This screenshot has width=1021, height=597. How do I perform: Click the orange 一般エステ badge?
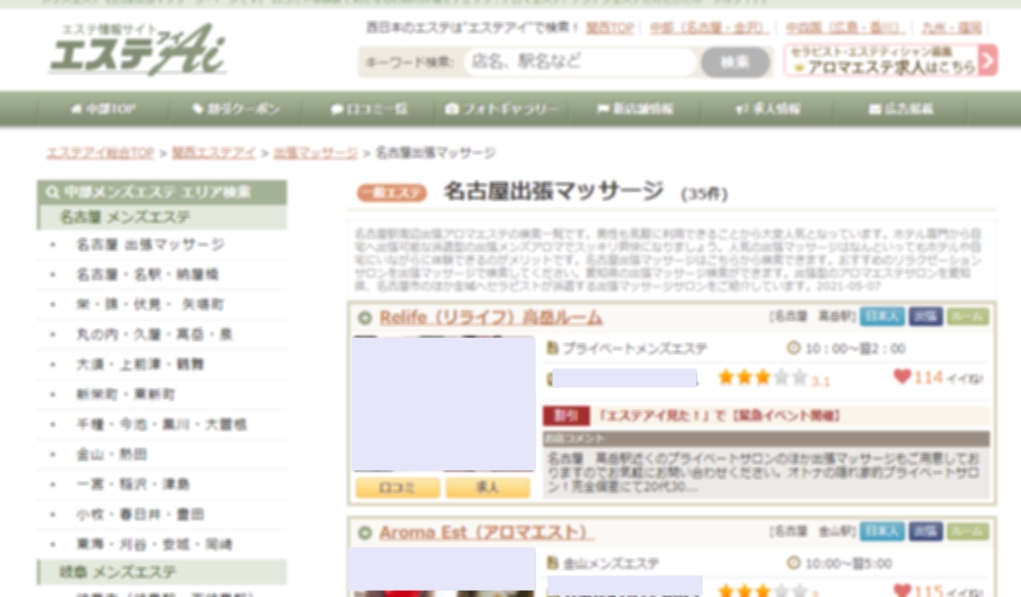click(x=391, y=193)
